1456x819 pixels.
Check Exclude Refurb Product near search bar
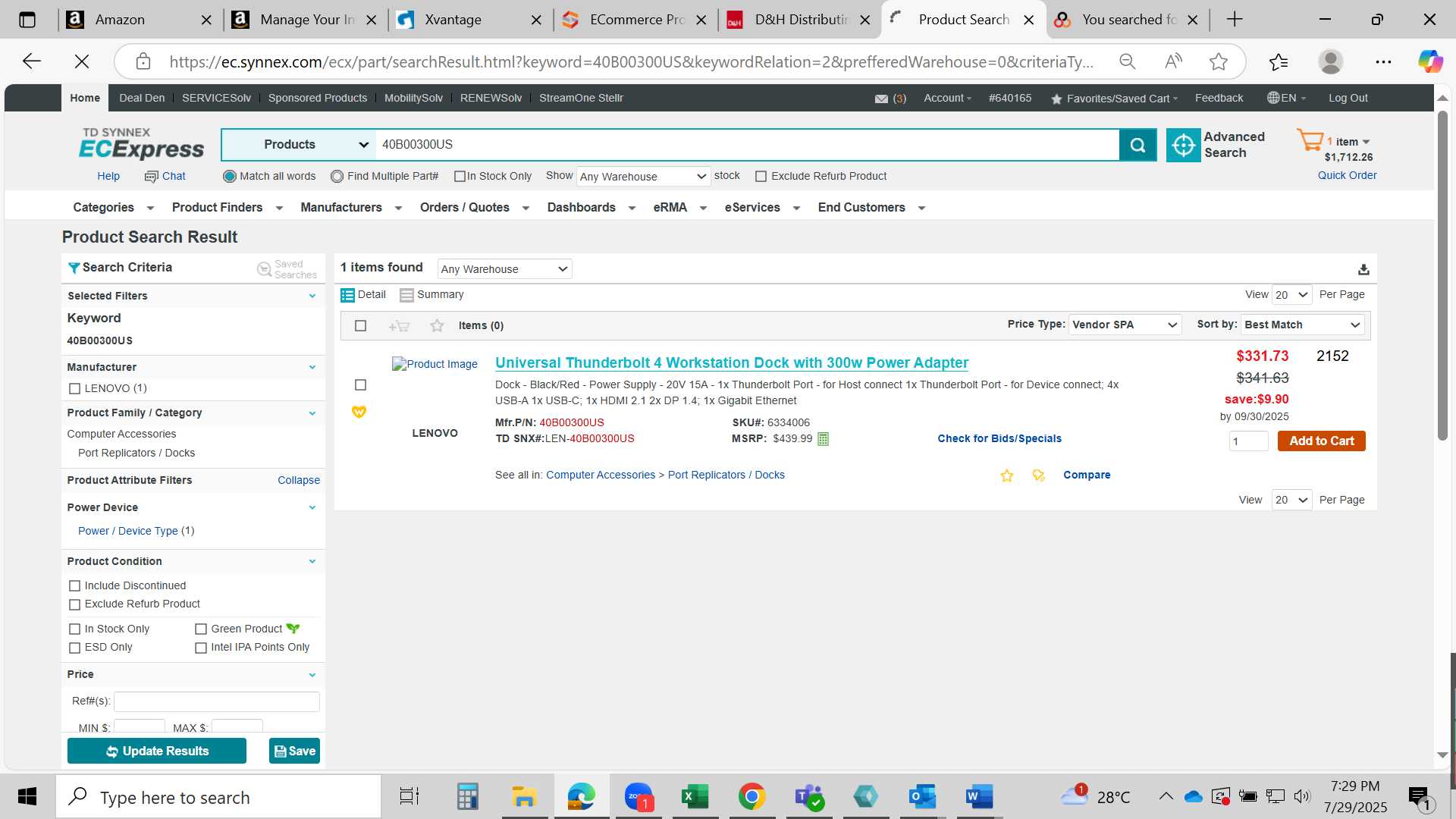point(761,177)
